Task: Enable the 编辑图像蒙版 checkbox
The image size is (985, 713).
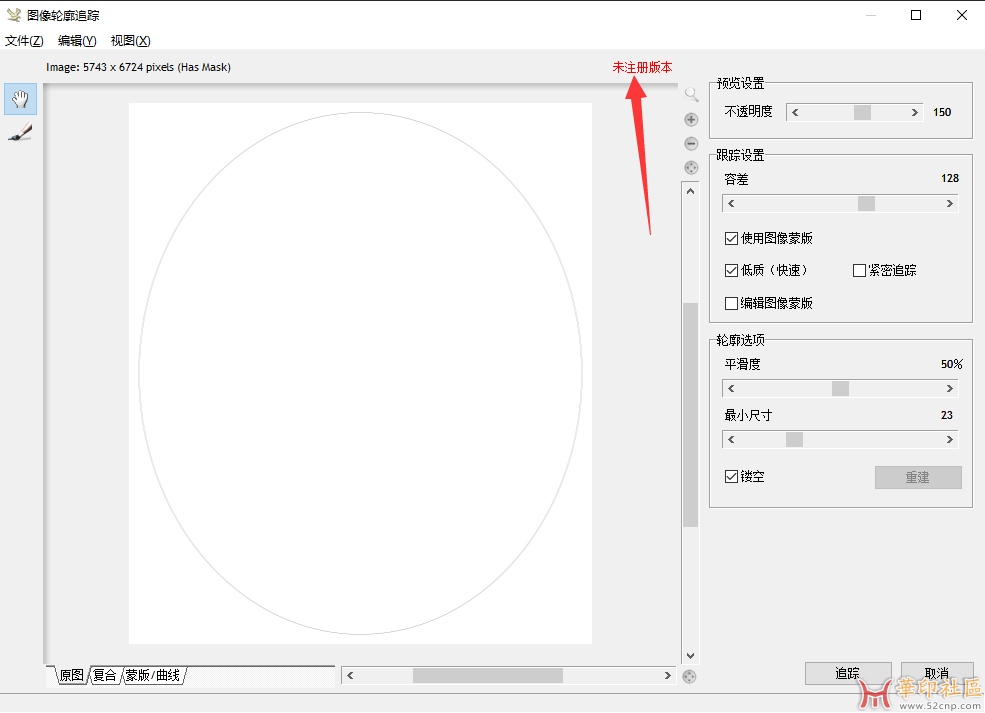Action: click(x=732, y=303)
